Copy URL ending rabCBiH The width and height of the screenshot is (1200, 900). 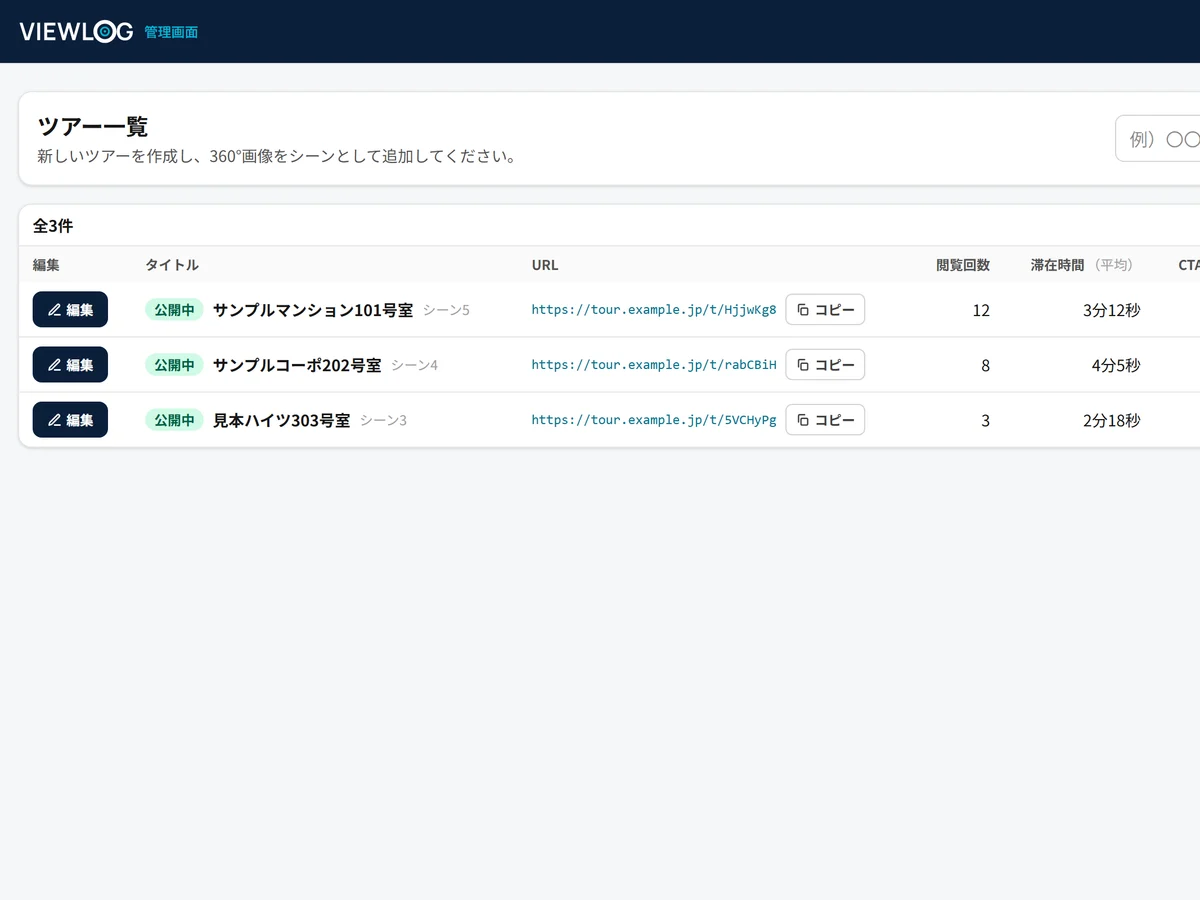pos(825,365)
